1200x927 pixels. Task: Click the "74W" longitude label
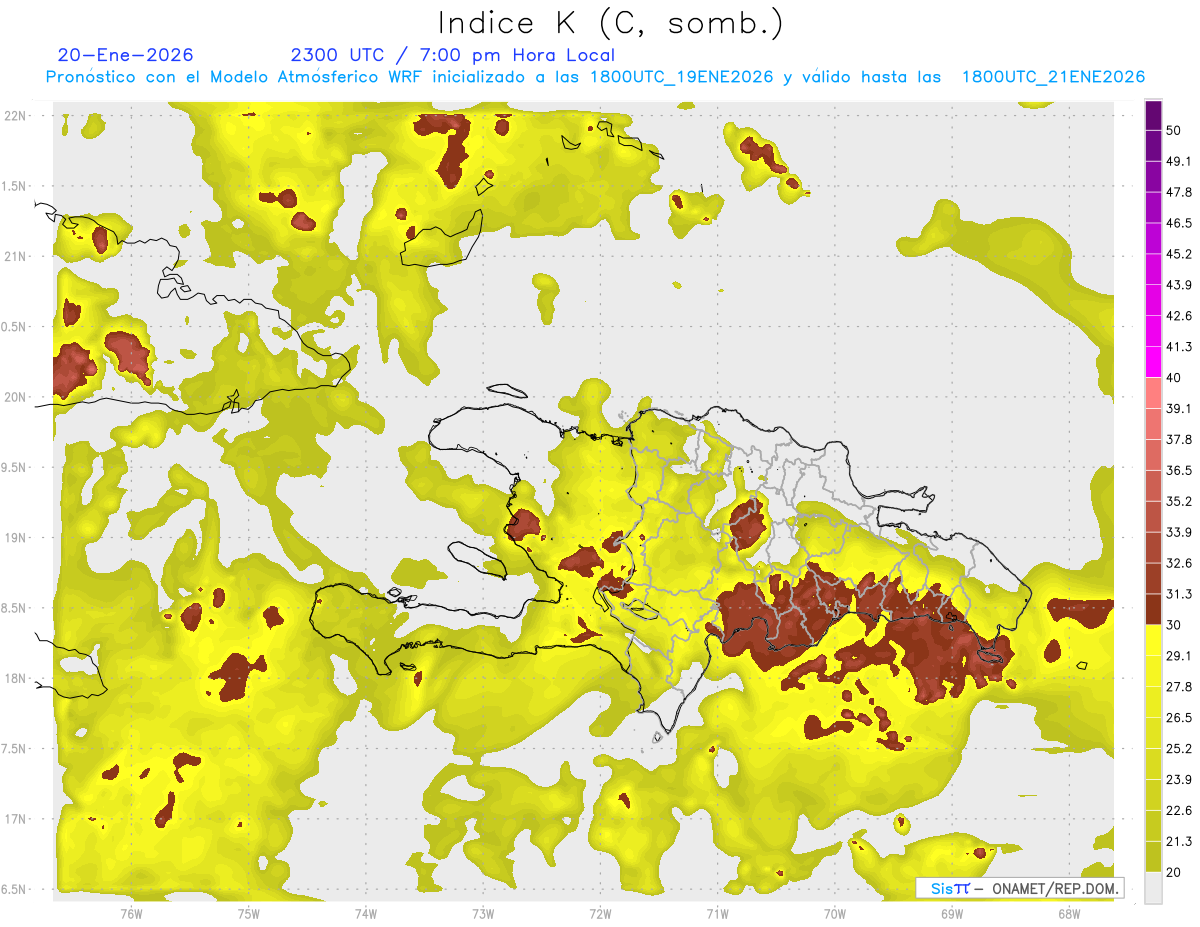coord(366,914)
